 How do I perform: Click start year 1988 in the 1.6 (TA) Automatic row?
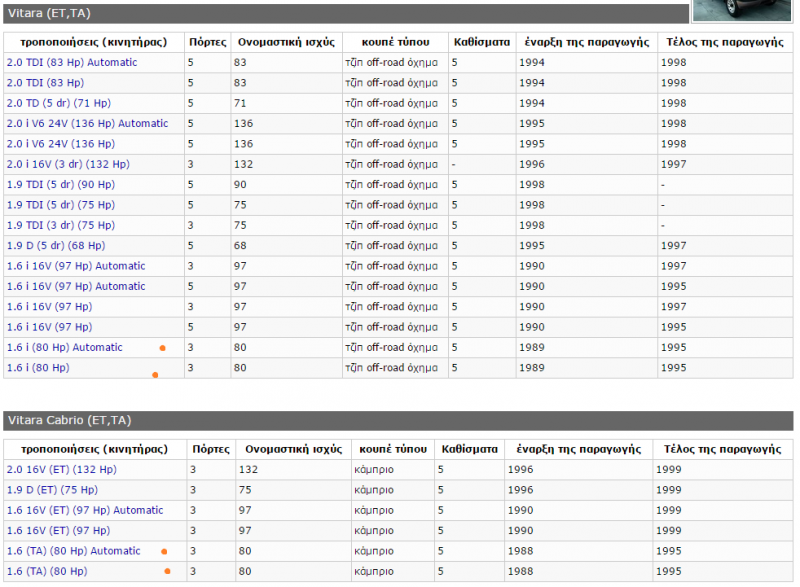point(520,552)
